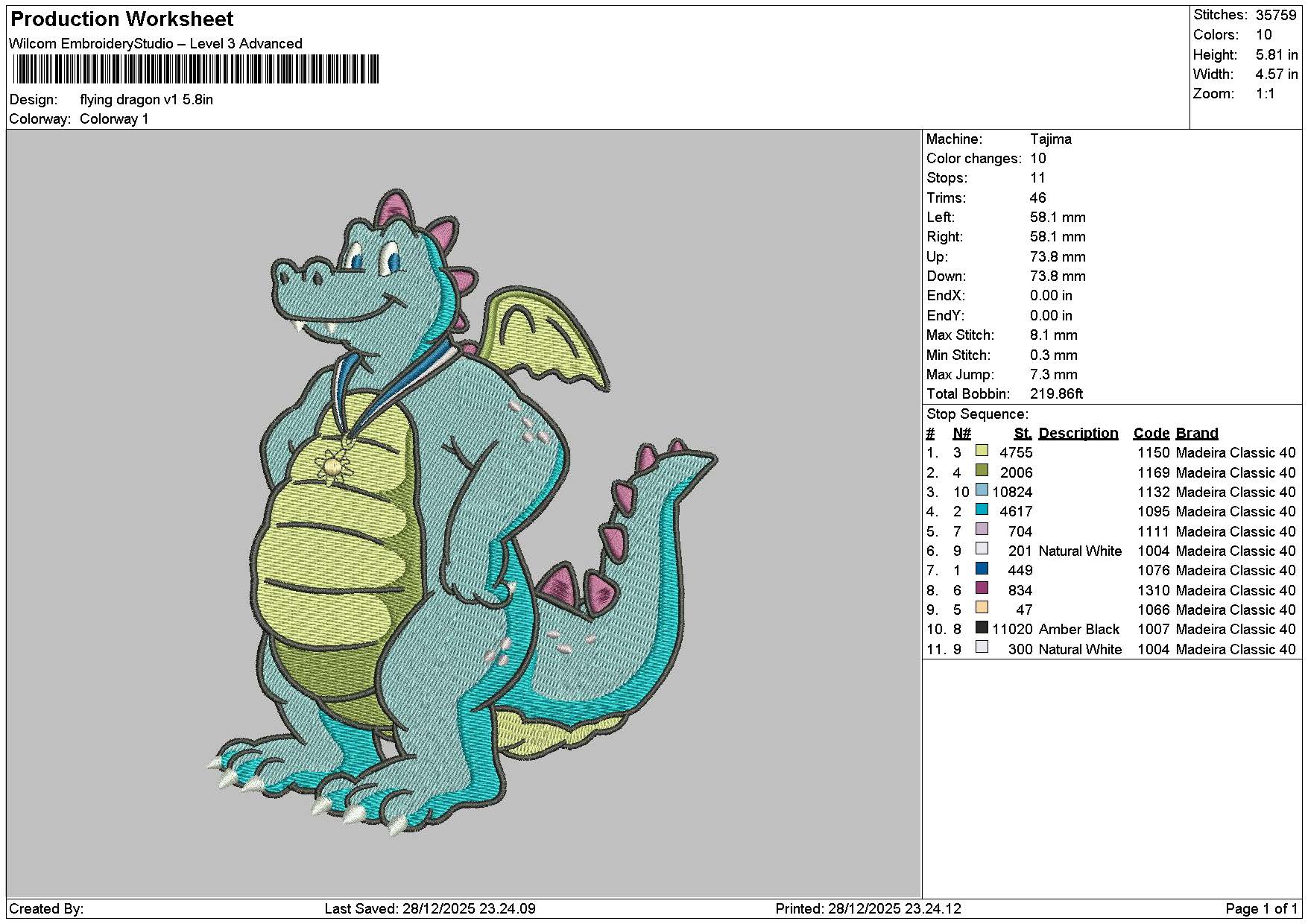The image size is (1308, 924).
Task: Click the 'N#' column header
Action: [961, 433]
